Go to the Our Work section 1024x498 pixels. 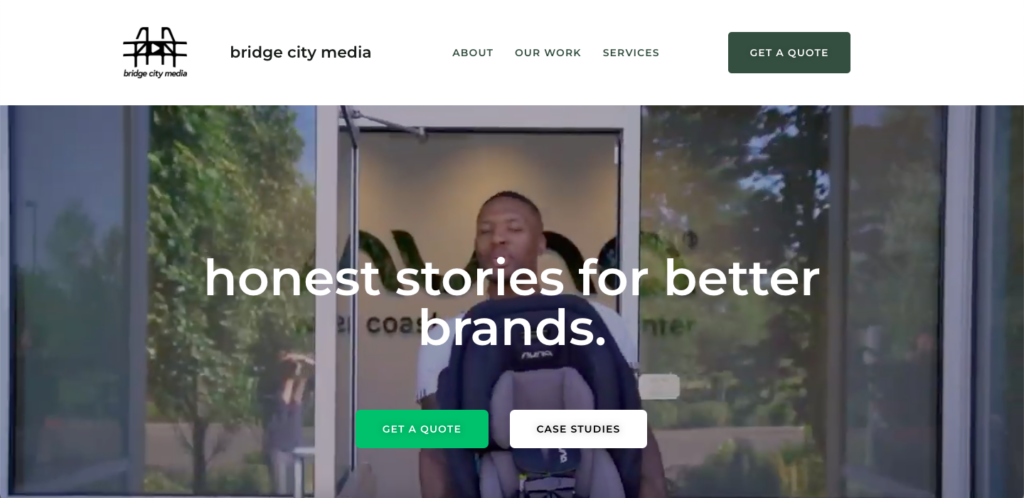click(547, 53)
